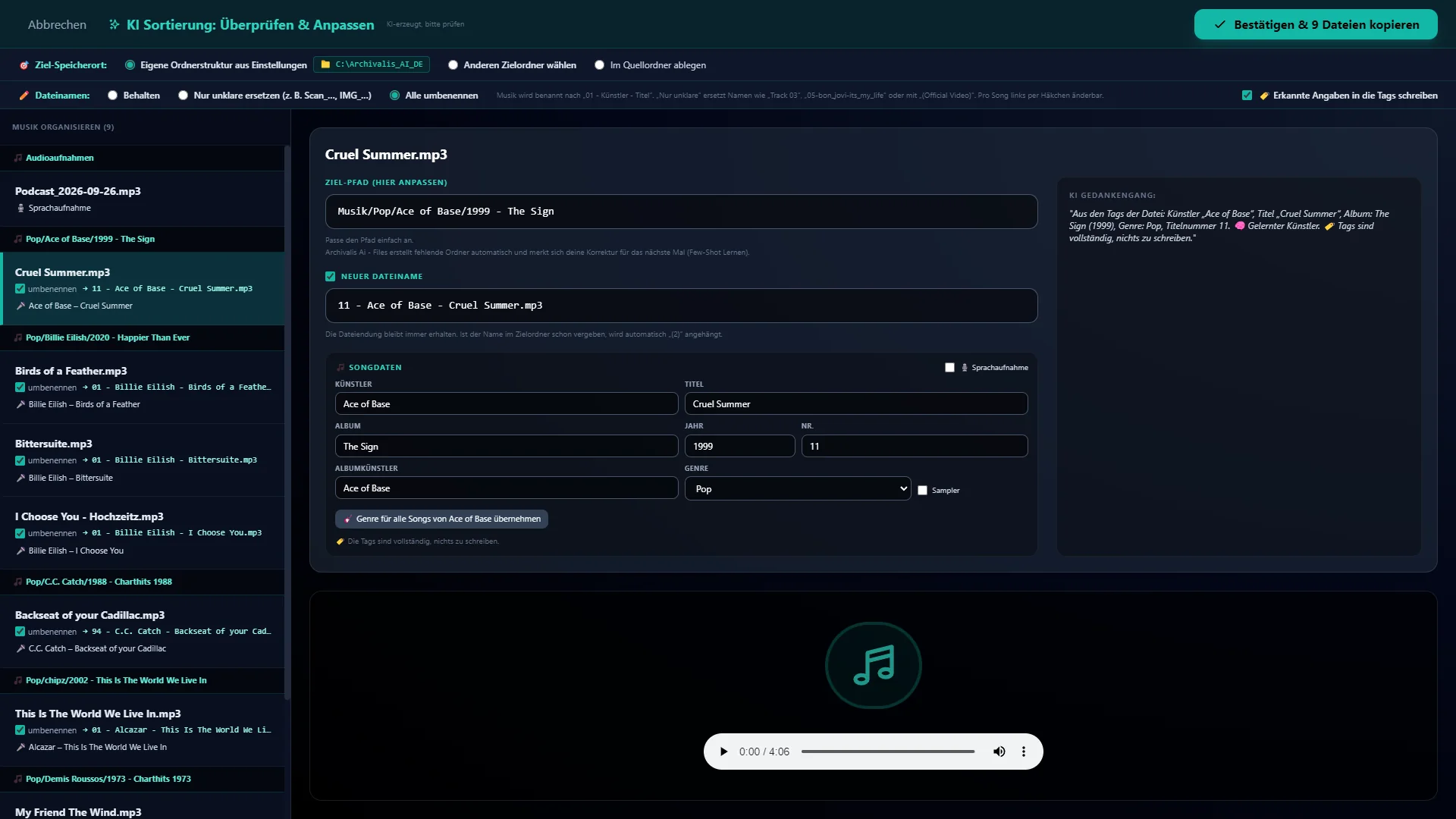Tick the Sampler checkbox

[x=922, y=491]
